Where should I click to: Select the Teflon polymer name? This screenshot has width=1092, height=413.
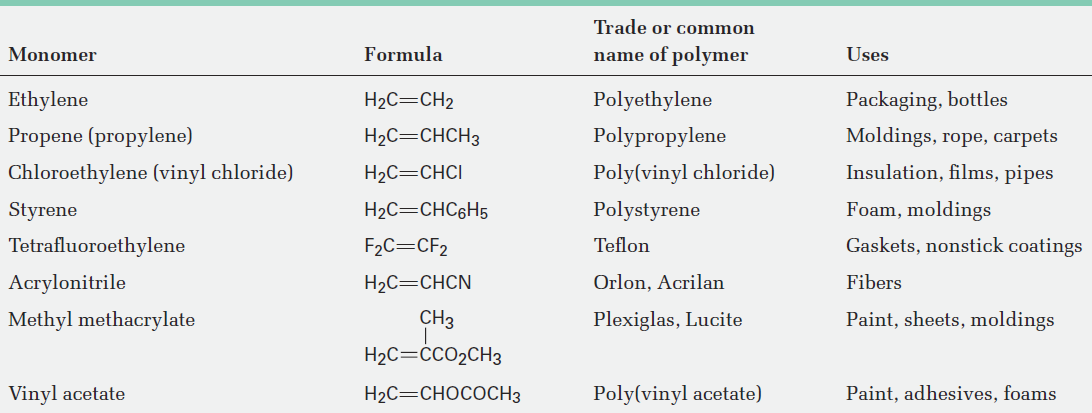(621, 246)
